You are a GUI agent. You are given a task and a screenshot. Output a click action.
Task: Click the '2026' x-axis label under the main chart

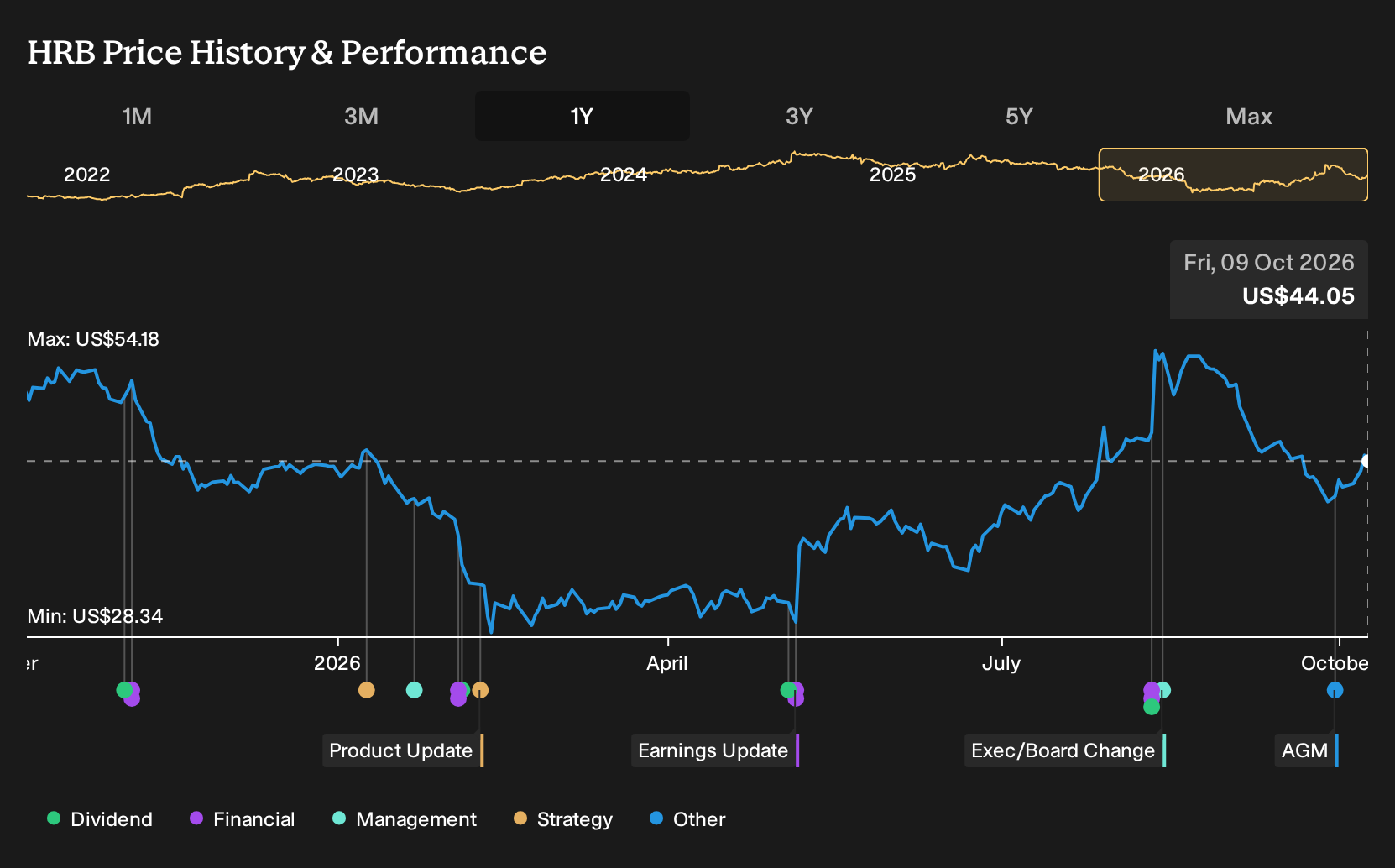click(x=337, y=663)
